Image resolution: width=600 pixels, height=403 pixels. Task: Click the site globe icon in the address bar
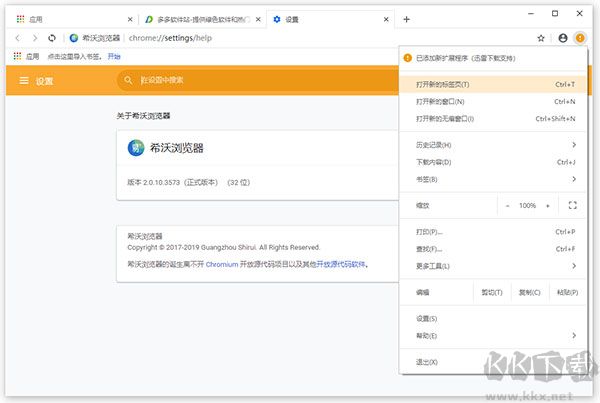74,38
